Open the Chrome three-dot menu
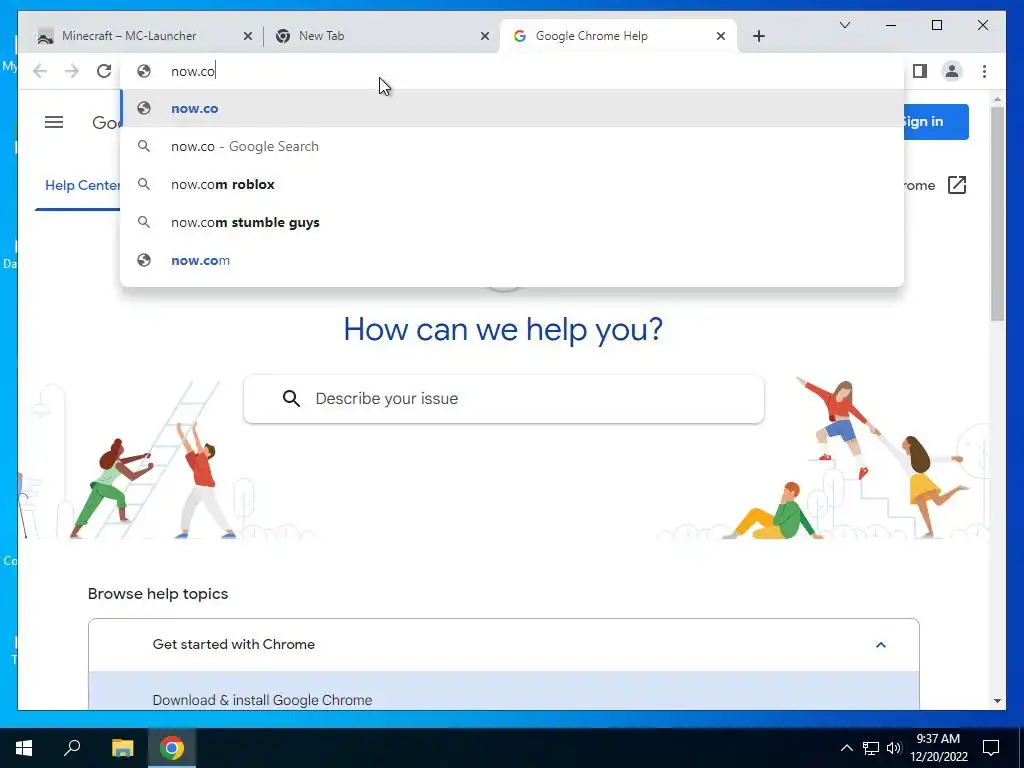The width and height of the screenshot is (1024, 768). tap(984, 71)
